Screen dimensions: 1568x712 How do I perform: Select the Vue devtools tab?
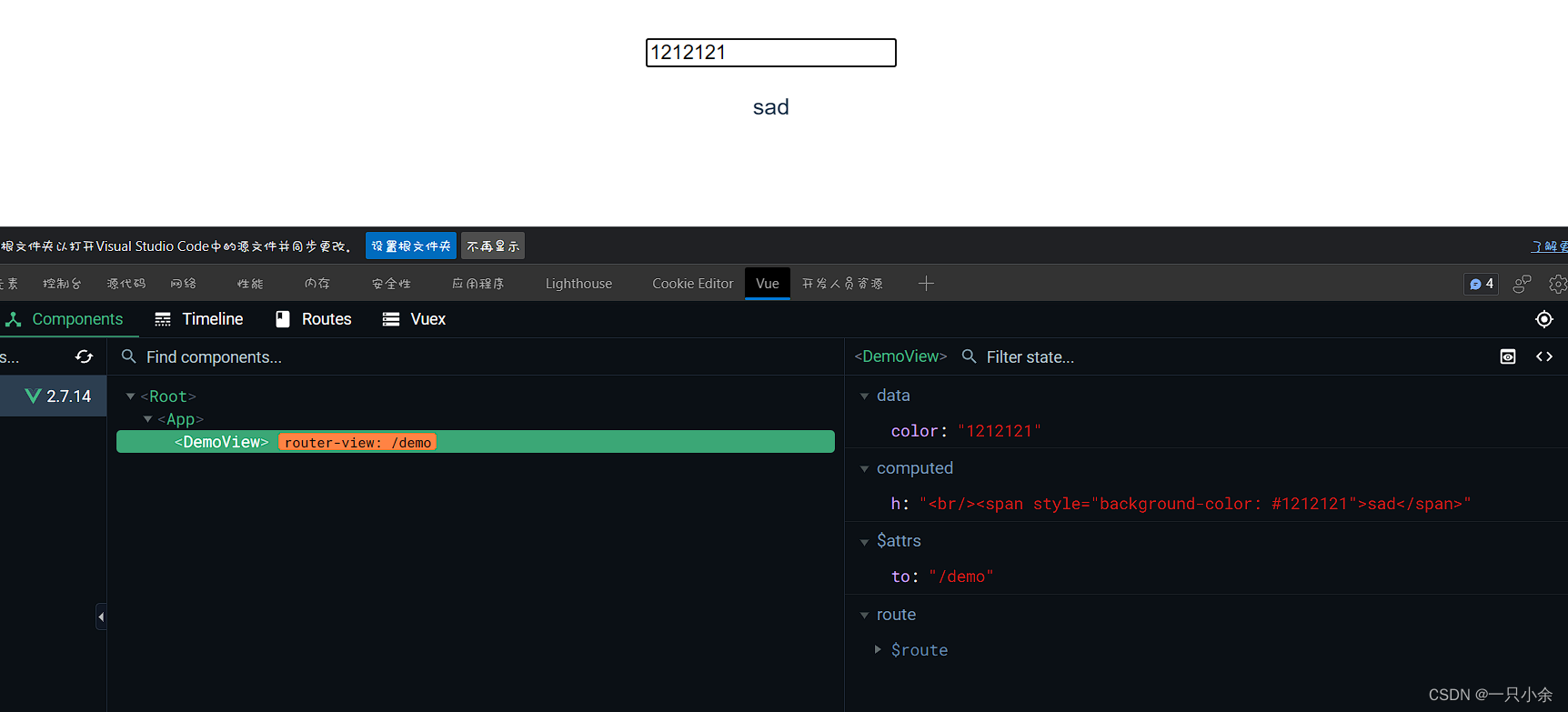click(768, 284)
